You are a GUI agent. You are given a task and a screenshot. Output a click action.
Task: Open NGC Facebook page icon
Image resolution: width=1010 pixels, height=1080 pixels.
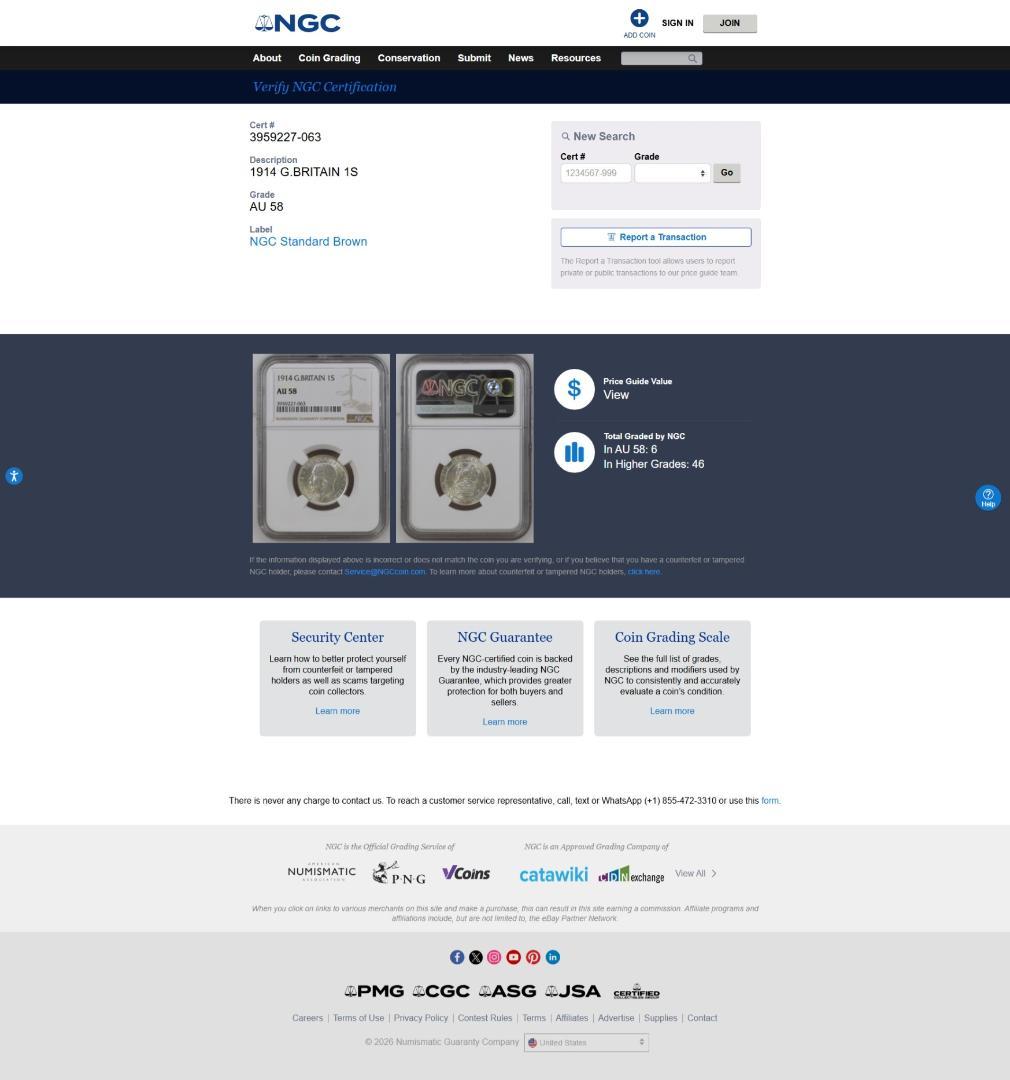pos(457,957)
